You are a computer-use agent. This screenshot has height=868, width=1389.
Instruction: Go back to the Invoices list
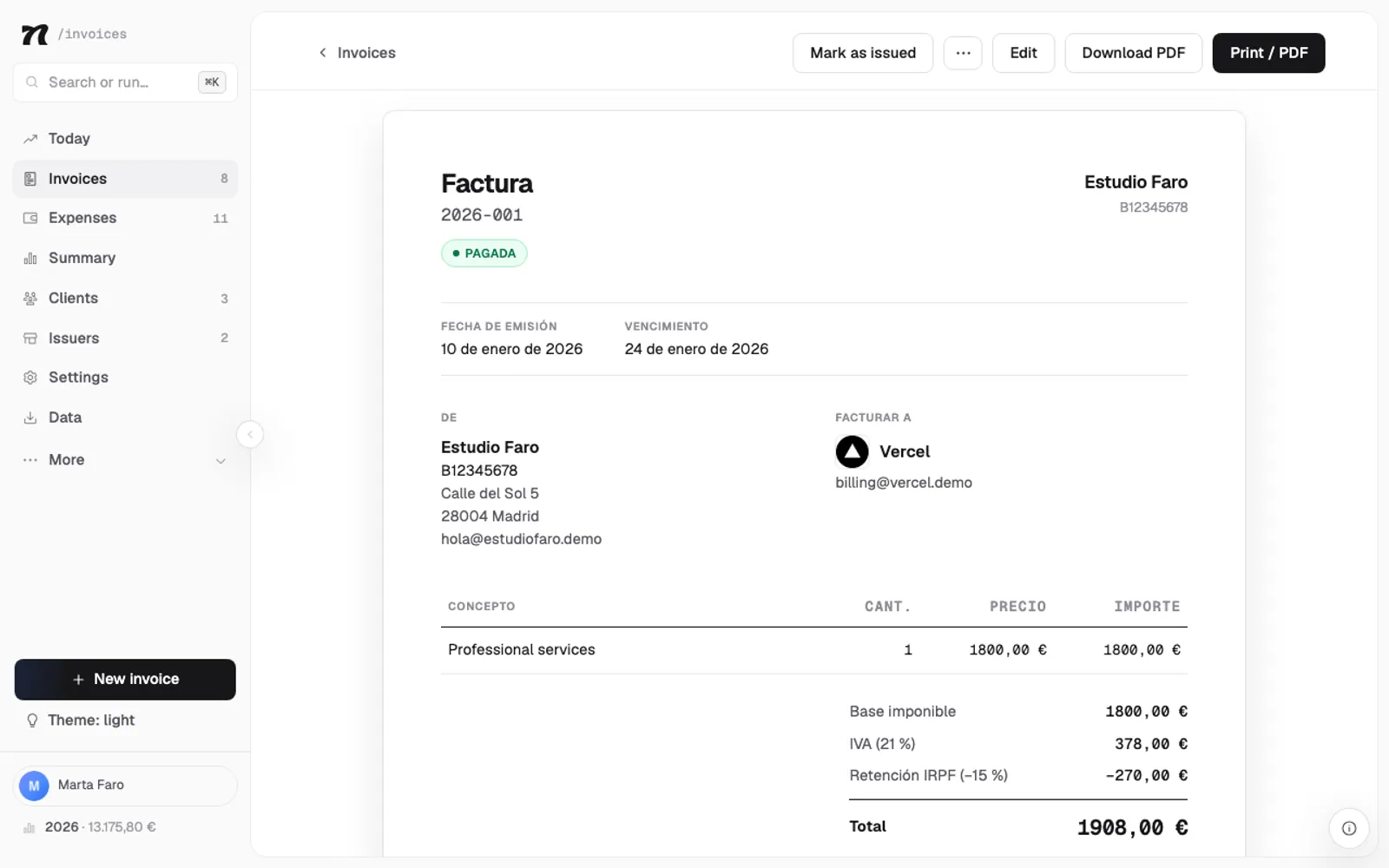coord(357,53)
